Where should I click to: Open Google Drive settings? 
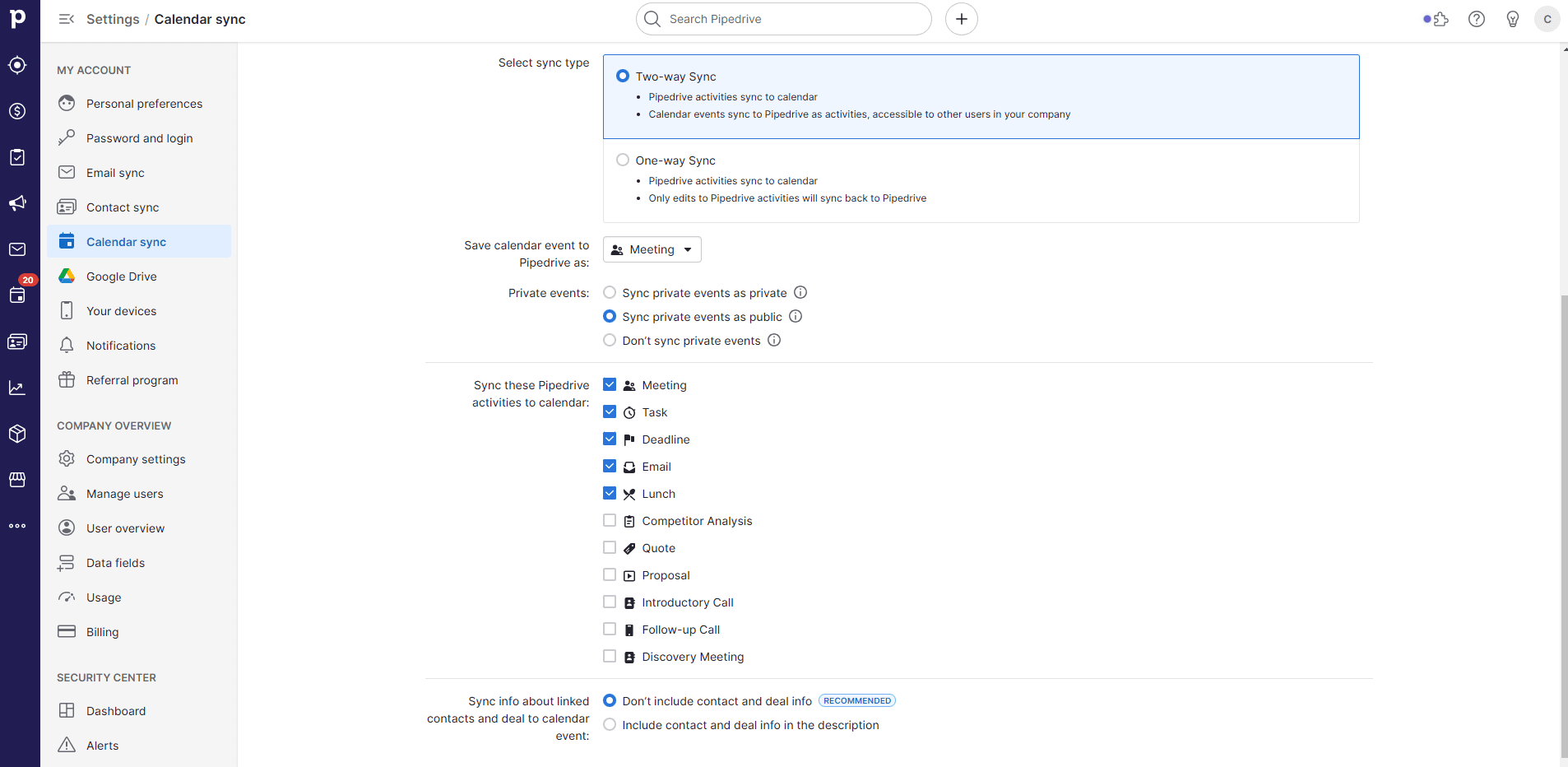pyautogui.click(x=139, y=277)
